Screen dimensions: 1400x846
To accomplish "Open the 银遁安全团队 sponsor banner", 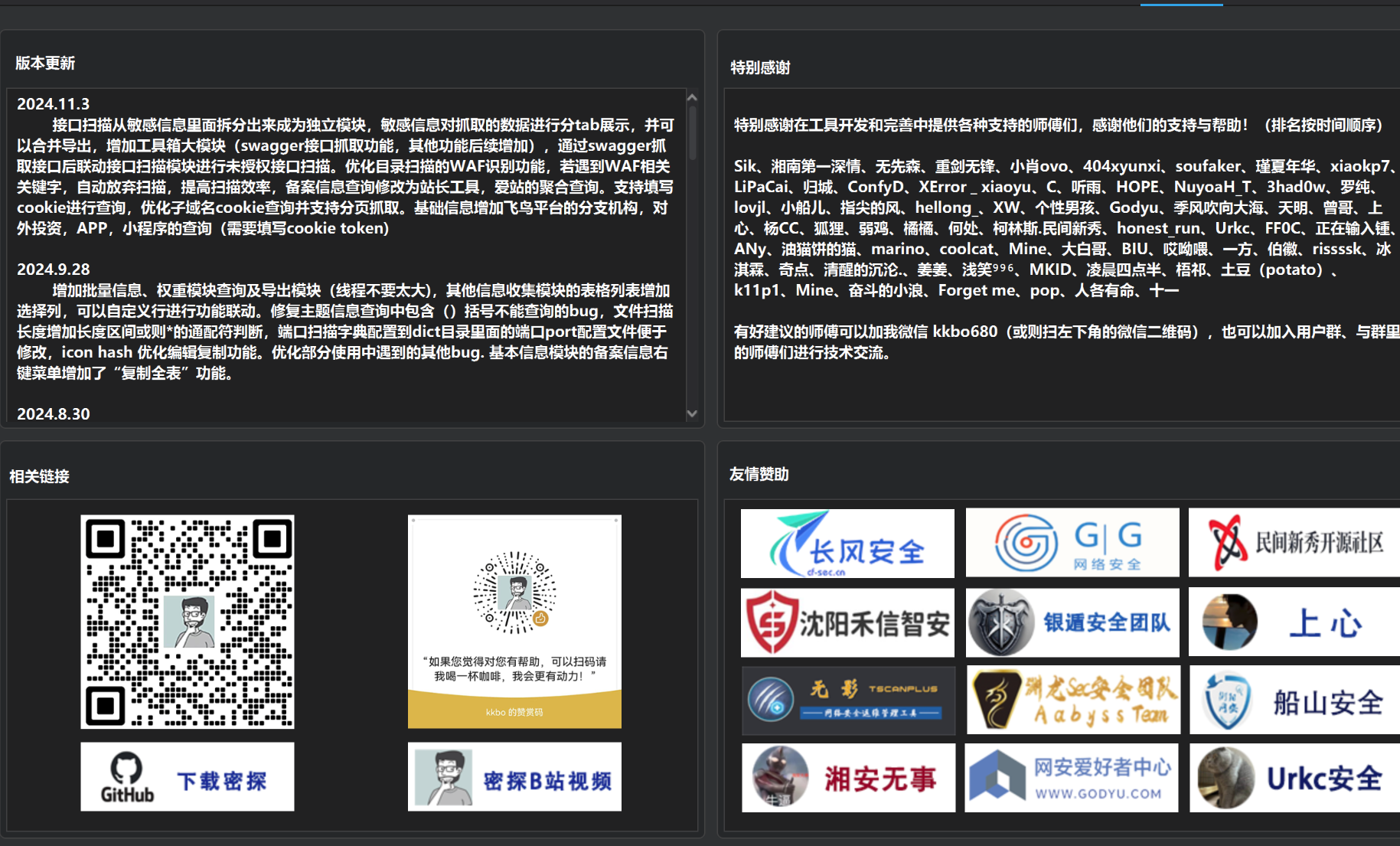I will [1072, 622].
